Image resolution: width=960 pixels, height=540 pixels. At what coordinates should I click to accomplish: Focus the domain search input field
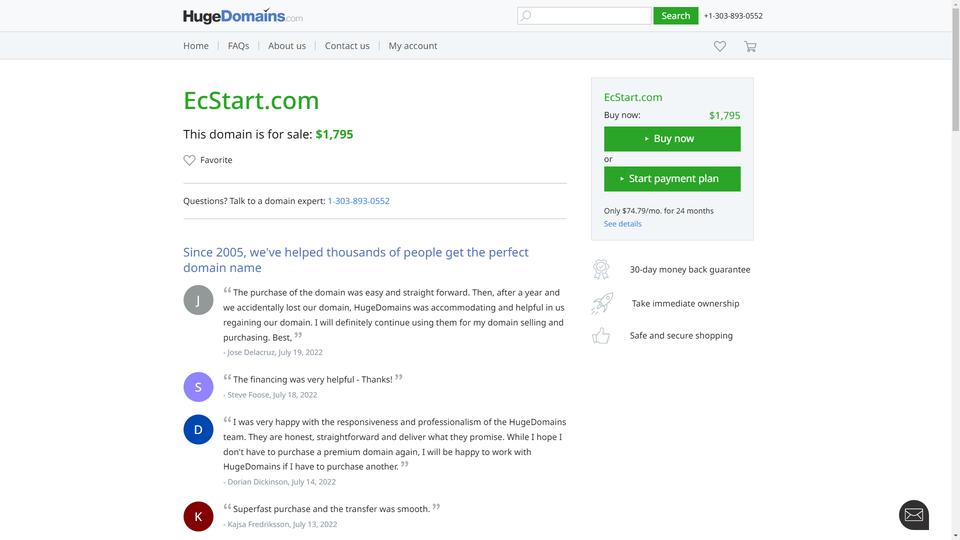pyautogui.click(x=584, y=15)
